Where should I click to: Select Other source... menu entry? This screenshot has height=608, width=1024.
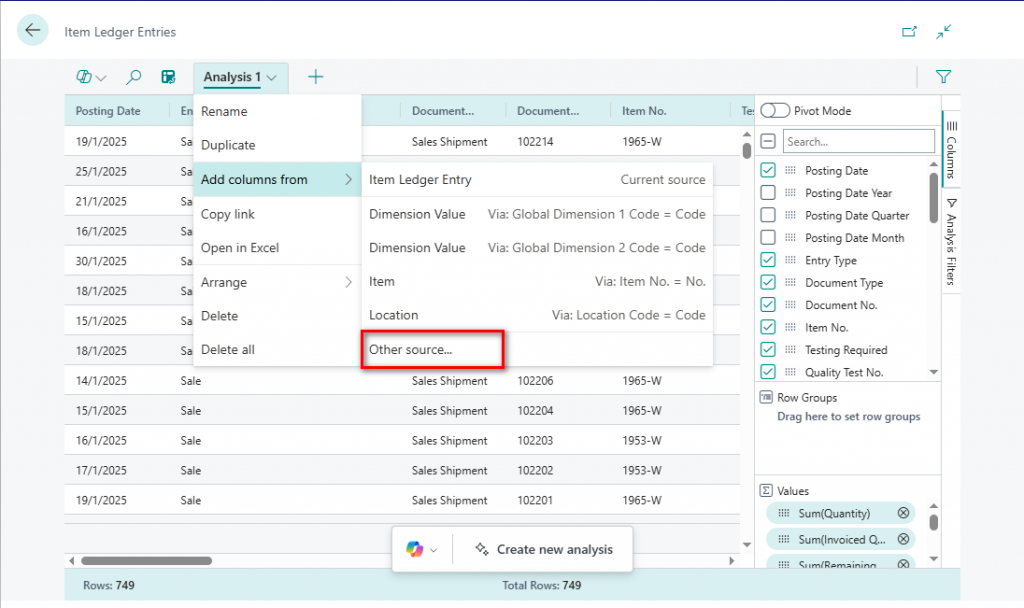[x=411, y=350]
